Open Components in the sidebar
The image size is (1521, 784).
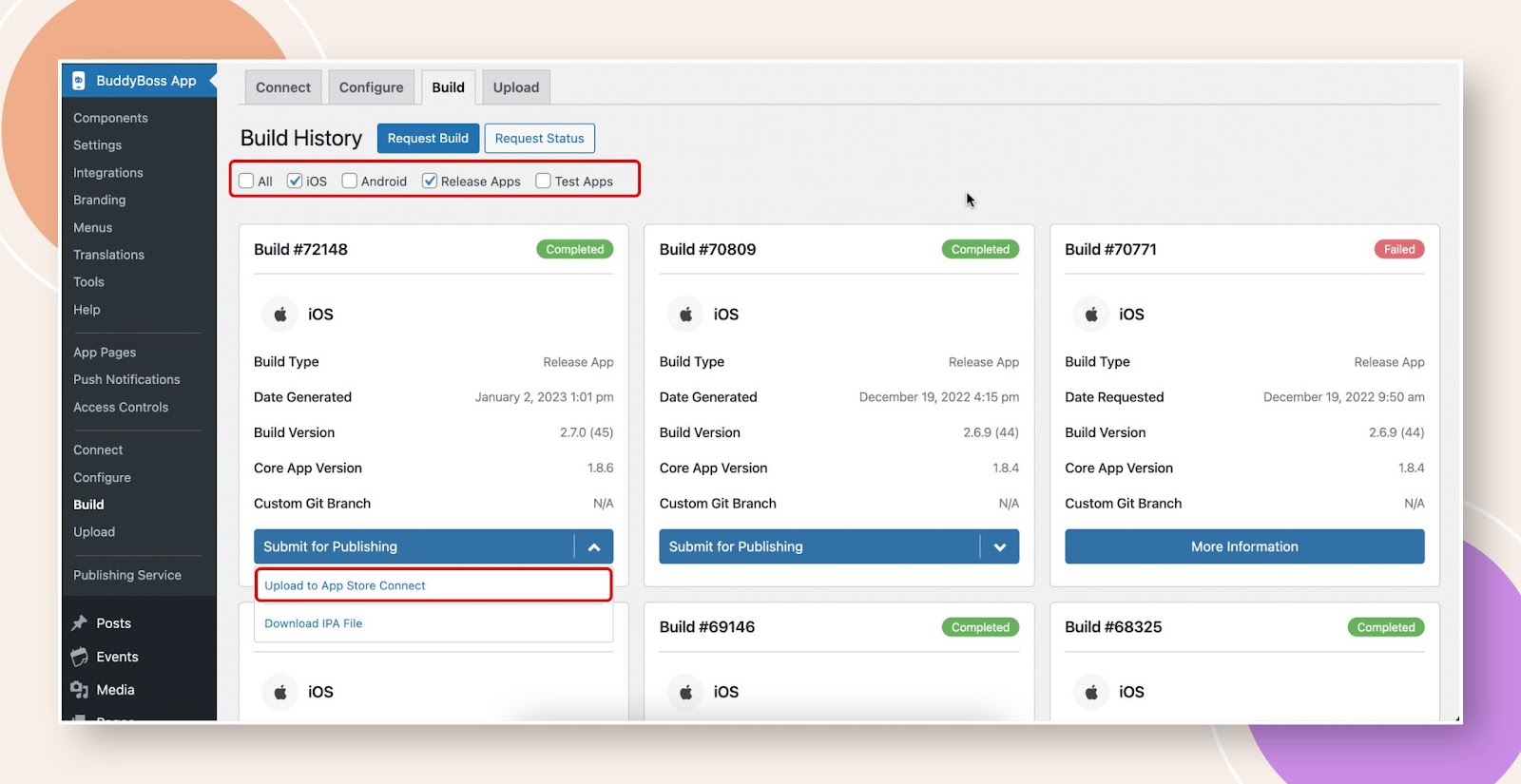click(110, 118)
